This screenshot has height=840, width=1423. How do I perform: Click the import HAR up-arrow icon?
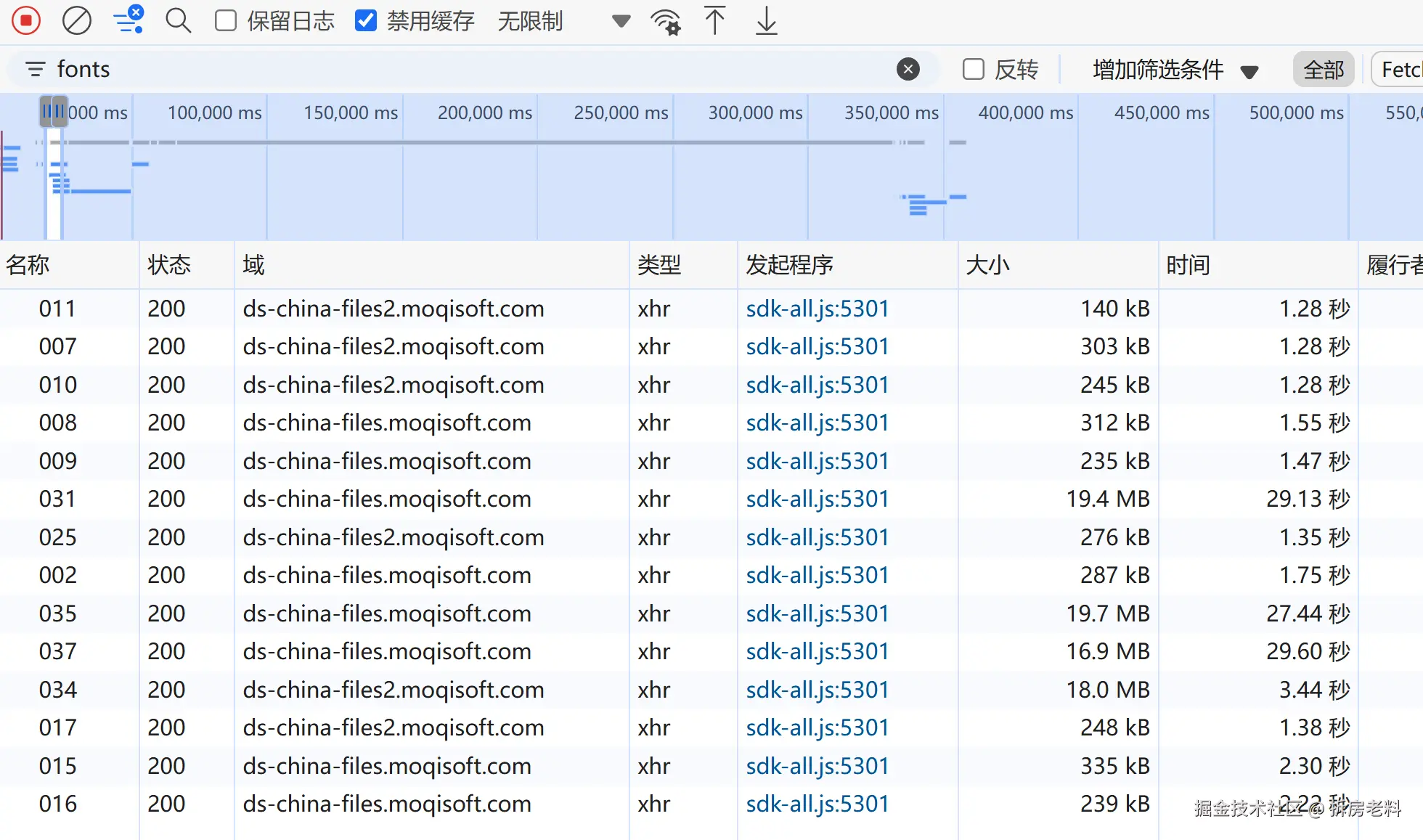pyautogui.click(x=714, y=20)
